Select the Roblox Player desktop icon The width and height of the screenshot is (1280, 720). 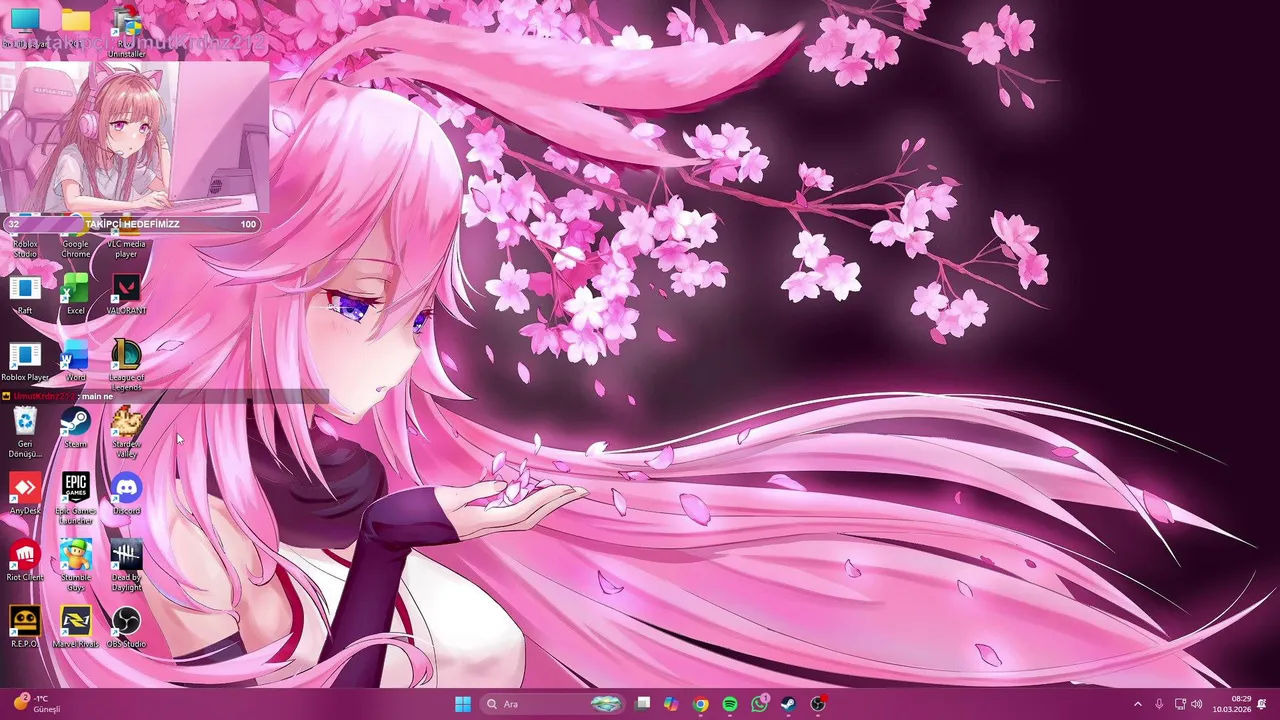pyautogui.click(x=25, y=362)
